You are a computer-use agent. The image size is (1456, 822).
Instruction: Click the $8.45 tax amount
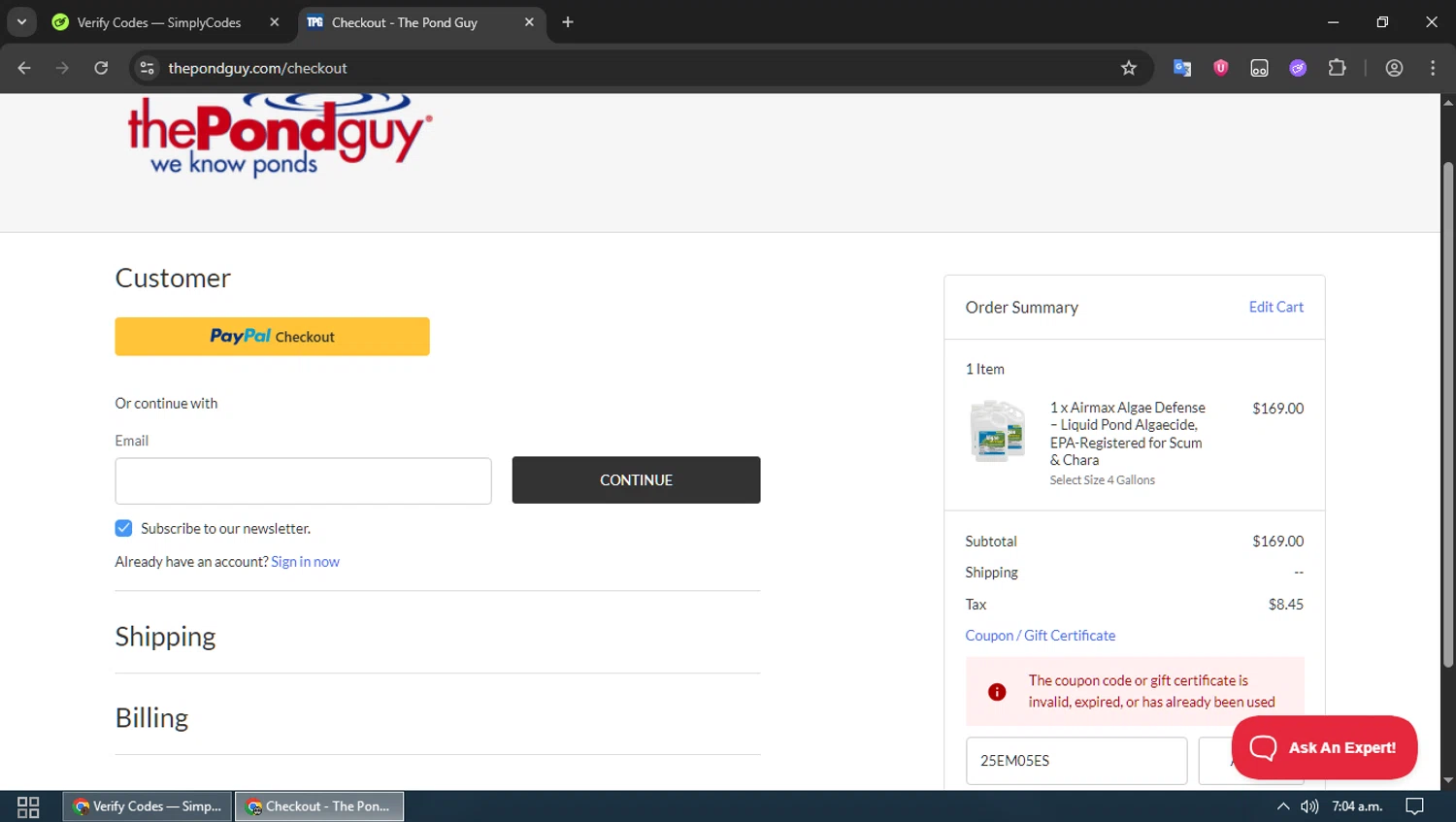[x=1285, y=605]
